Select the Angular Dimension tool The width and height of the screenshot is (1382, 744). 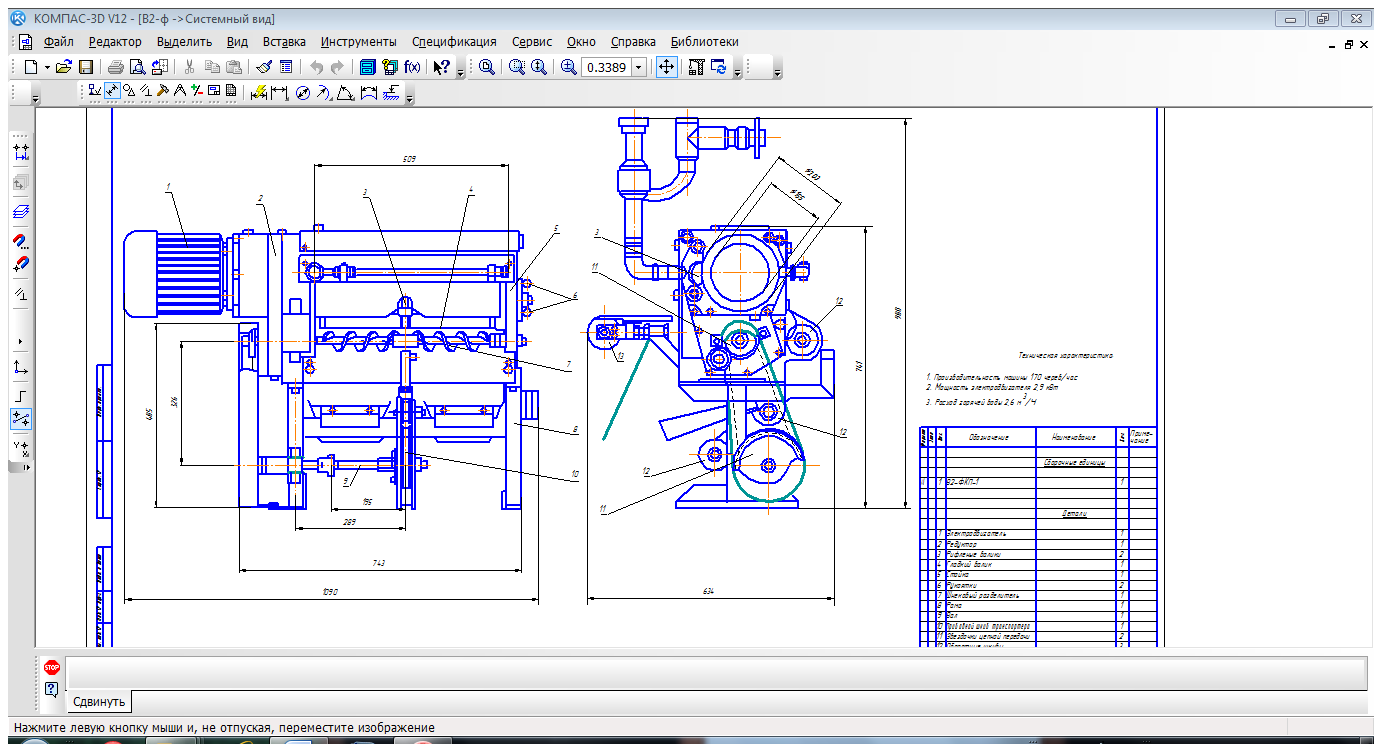(x=345, y=93)
